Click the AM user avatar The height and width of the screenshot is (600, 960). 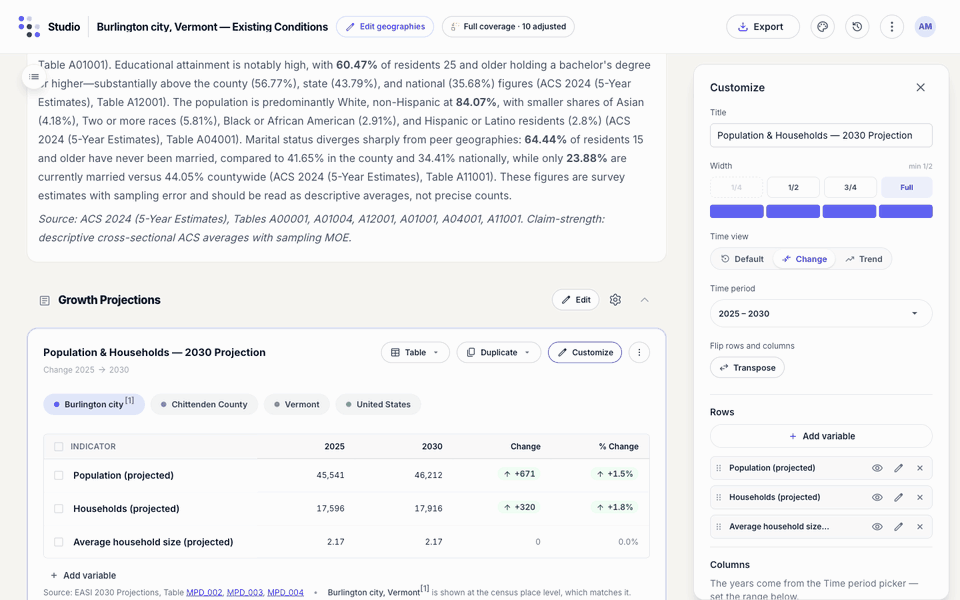[x=925, y=27]
